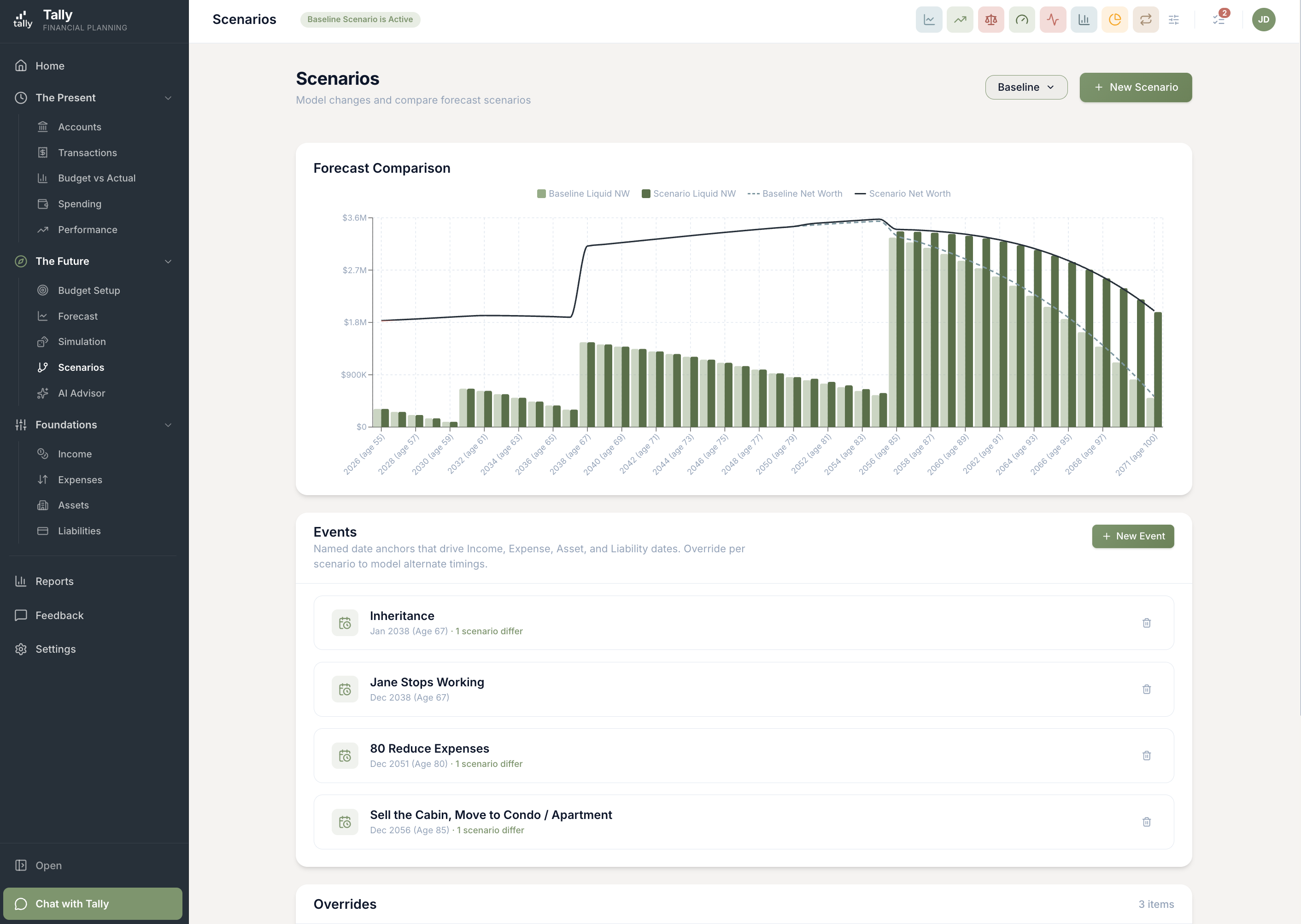Image resolution: width=1301 pixels, height=924 pixels.
Task: Click '1 scenario differ' under Sell the Cabin
Action: click(x=491, y=830)
